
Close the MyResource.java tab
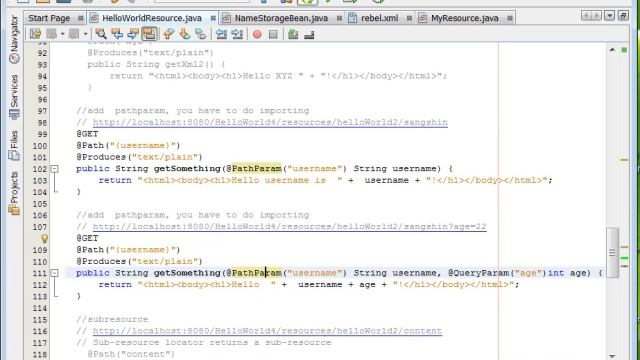pyautogui.click(x=510, y=18)
